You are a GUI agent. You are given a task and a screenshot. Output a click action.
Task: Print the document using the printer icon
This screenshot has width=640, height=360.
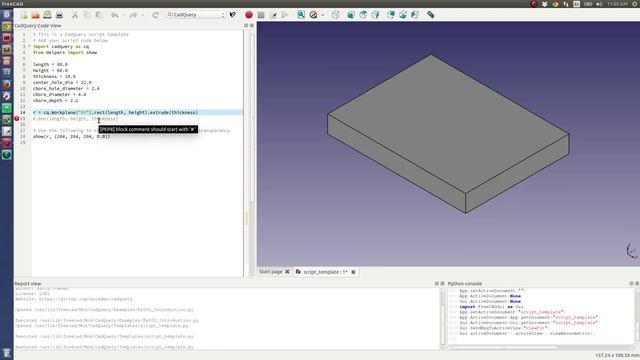59,15
